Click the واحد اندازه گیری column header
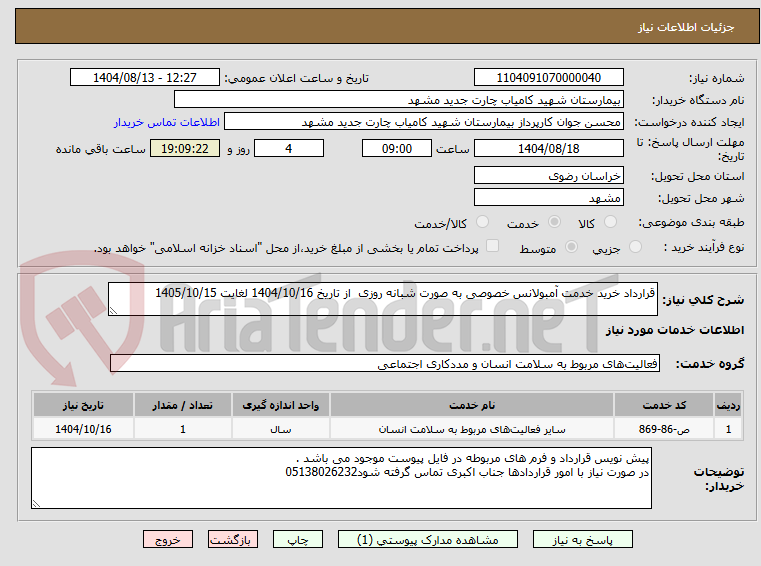 click(281, 405)
